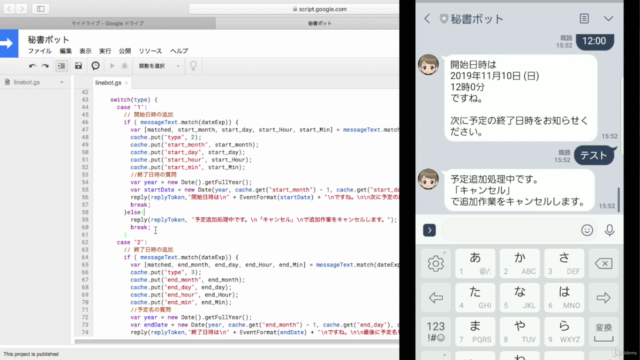Viewport: 640px width, 360px height.
Task: Start the debugger with the bug icon
Action: (x=124, y=66)
